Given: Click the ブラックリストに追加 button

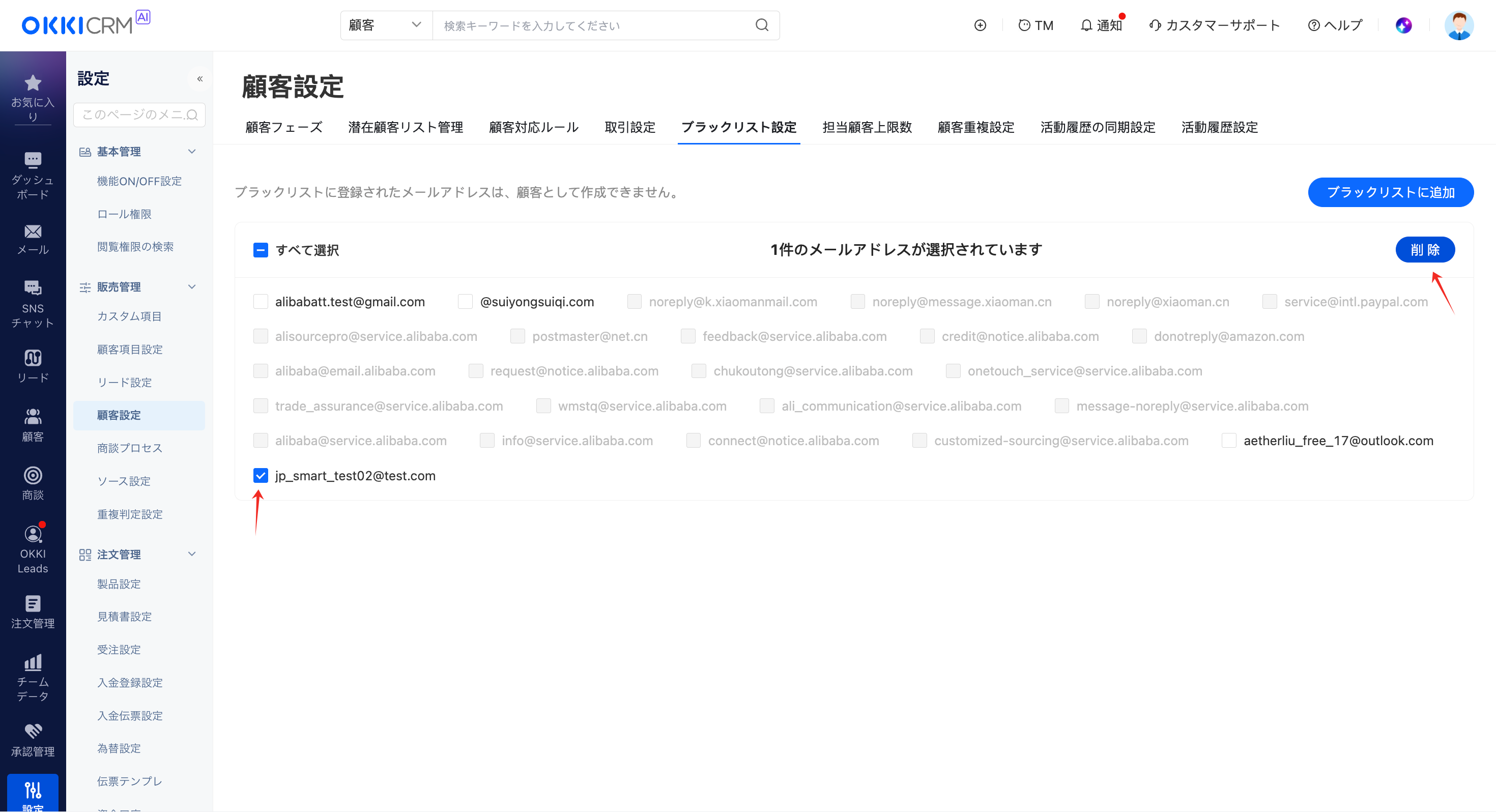Looking at the screenshot, I should click(1390, 192).
